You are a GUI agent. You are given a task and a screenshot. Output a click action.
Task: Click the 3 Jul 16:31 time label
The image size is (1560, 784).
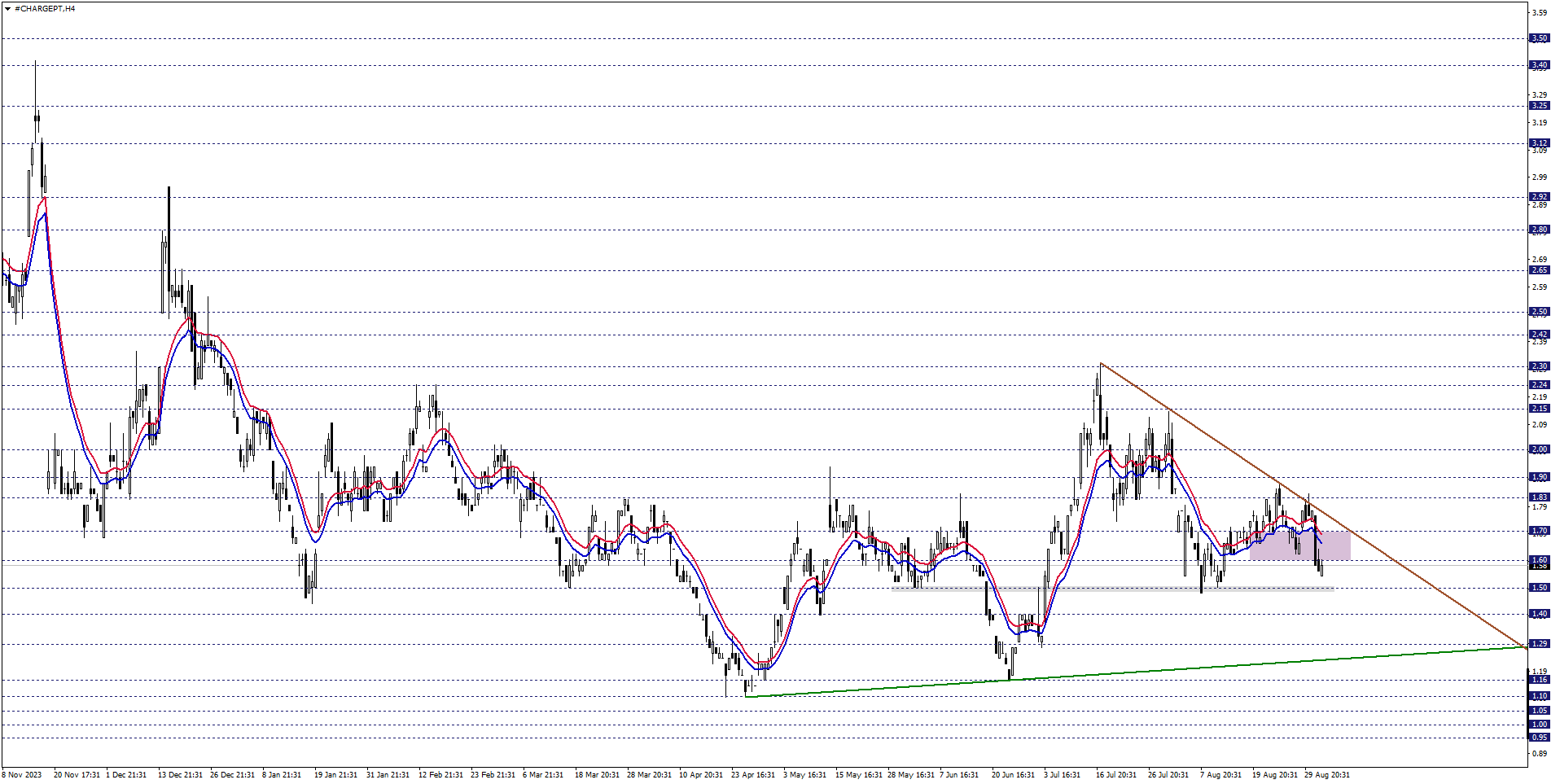(x=1063, y=775)
